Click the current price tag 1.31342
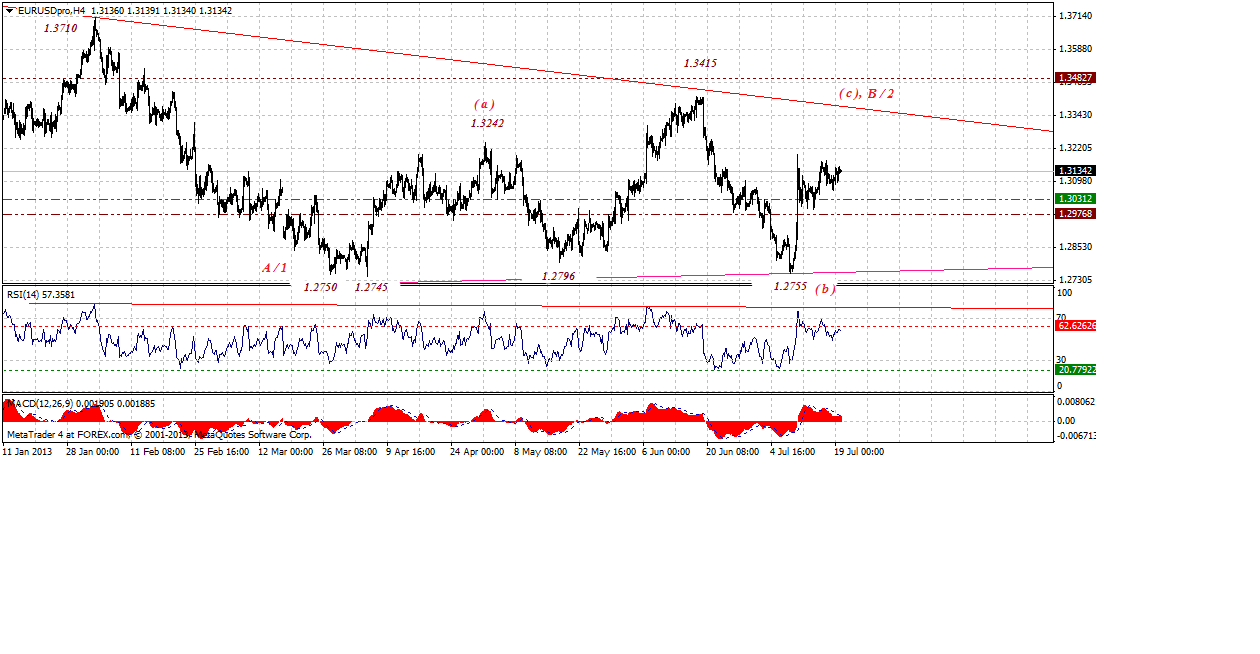The width and height of the screenshot is (1260, 654). click(1076, 170)
